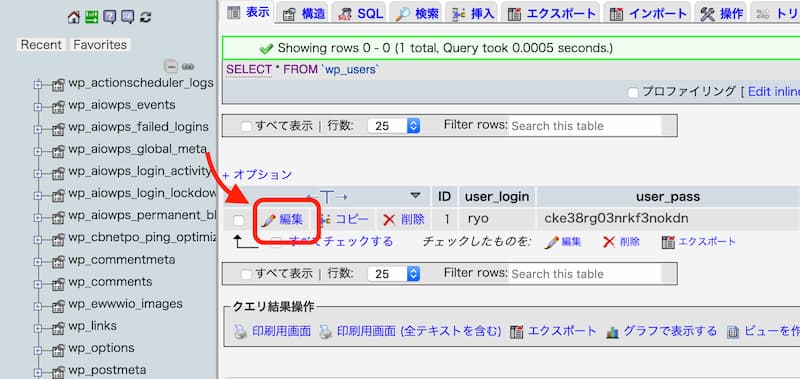800x379 pixels.
Task: Click the sort direction triangle in header
Action: [x=415, y=195]
